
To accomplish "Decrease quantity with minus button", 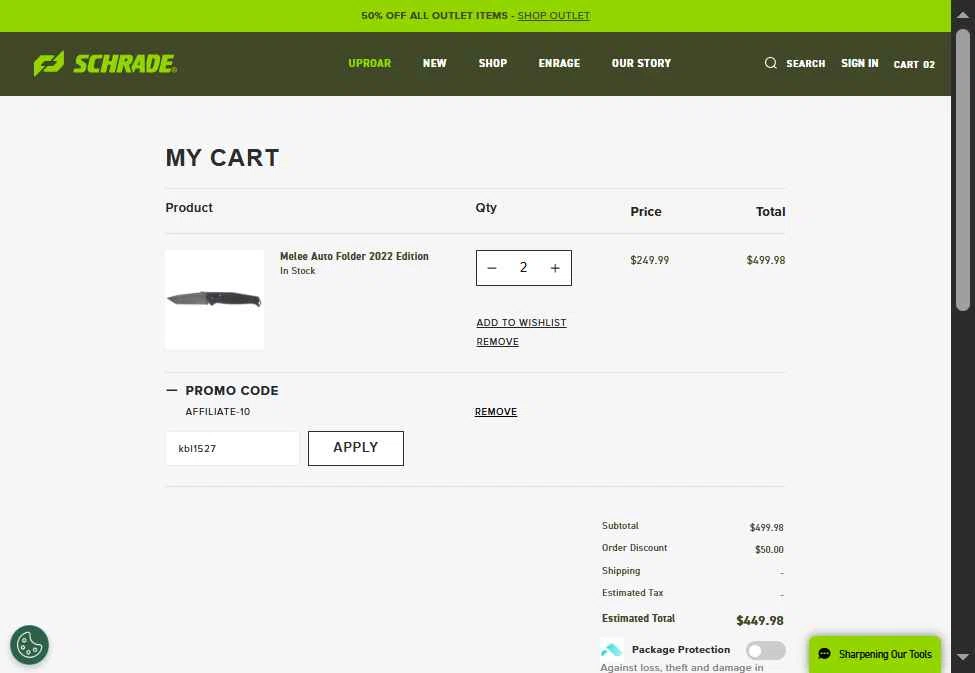I will [492, 268].
